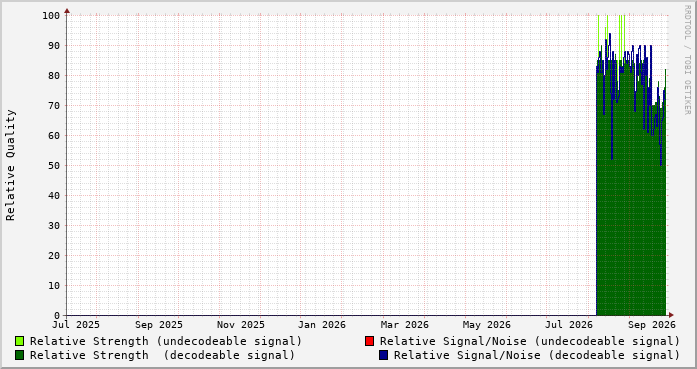Click the Relative Strength (undecodeable signal) legend text
Image resolution: width=697 pixels, height=369 pixels.
166,341
